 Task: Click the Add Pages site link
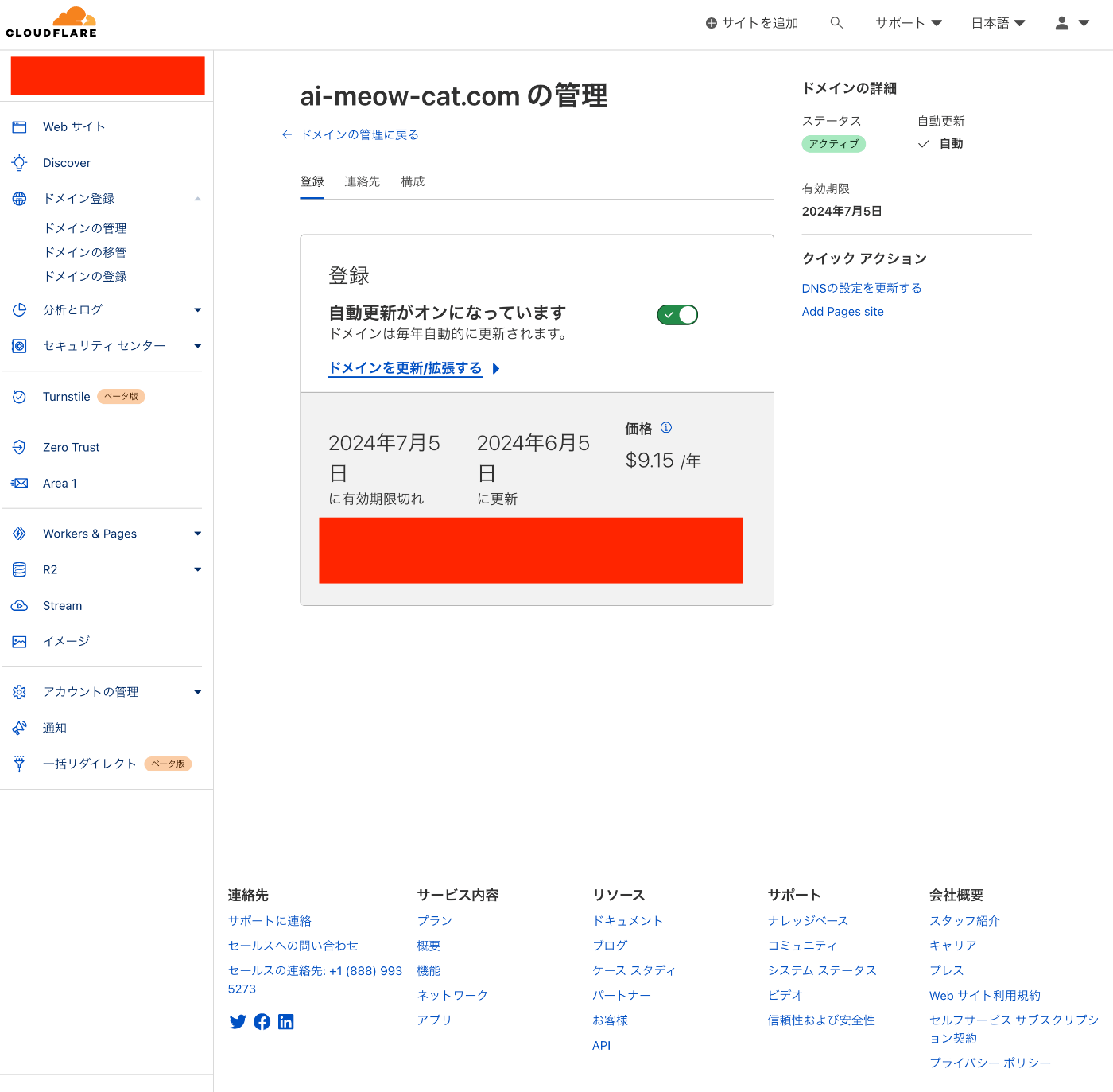(x=843, y=312)
